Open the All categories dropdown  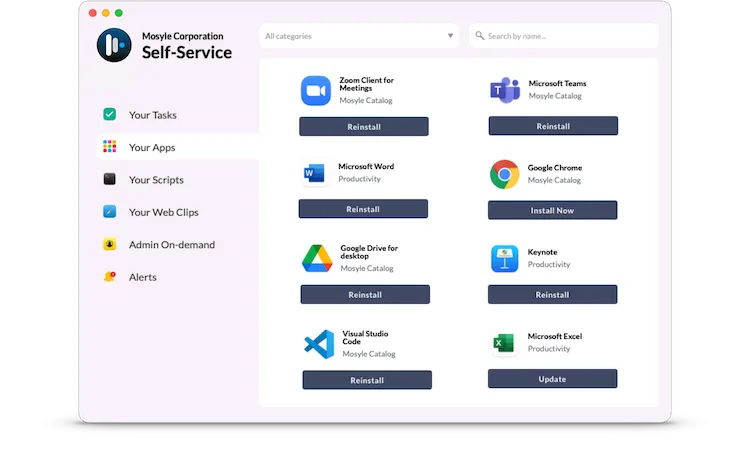tap(359, 36)
